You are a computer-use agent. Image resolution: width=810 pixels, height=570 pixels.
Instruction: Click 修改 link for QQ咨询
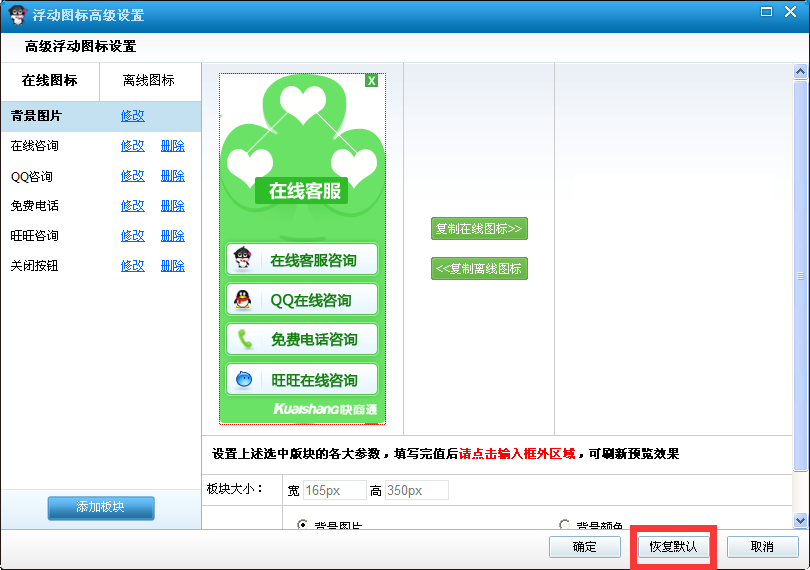132,176
